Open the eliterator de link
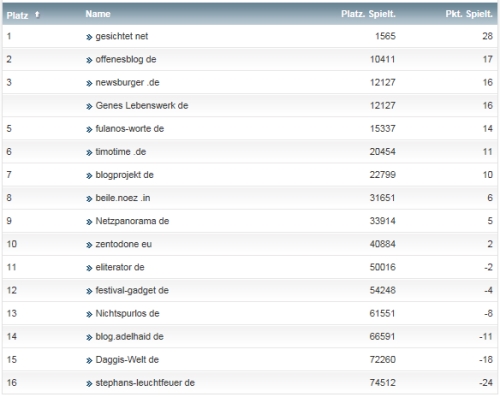The height and width of the screenshot is (397, 500). pyautogui.click(x=120, y=267)
